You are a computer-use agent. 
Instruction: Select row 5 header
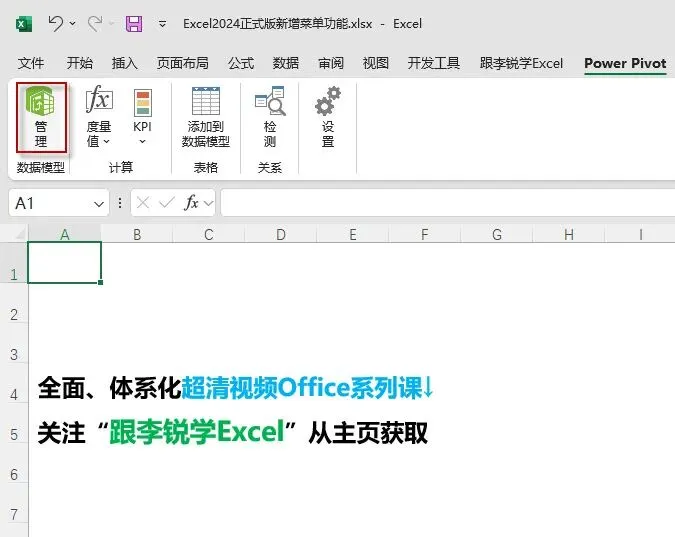pyautogui.click(x=14, y=423)
